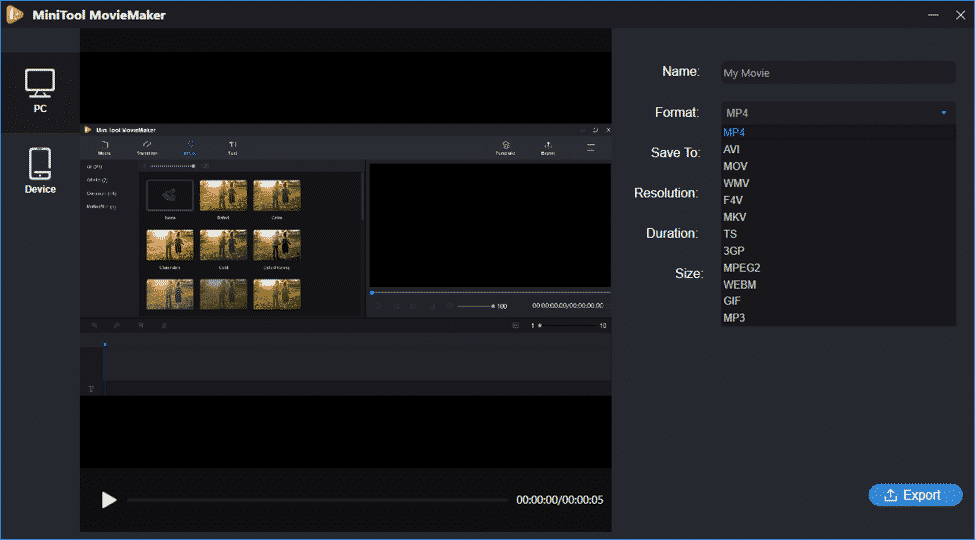Switch to the Device export tab

coord(40,171)
